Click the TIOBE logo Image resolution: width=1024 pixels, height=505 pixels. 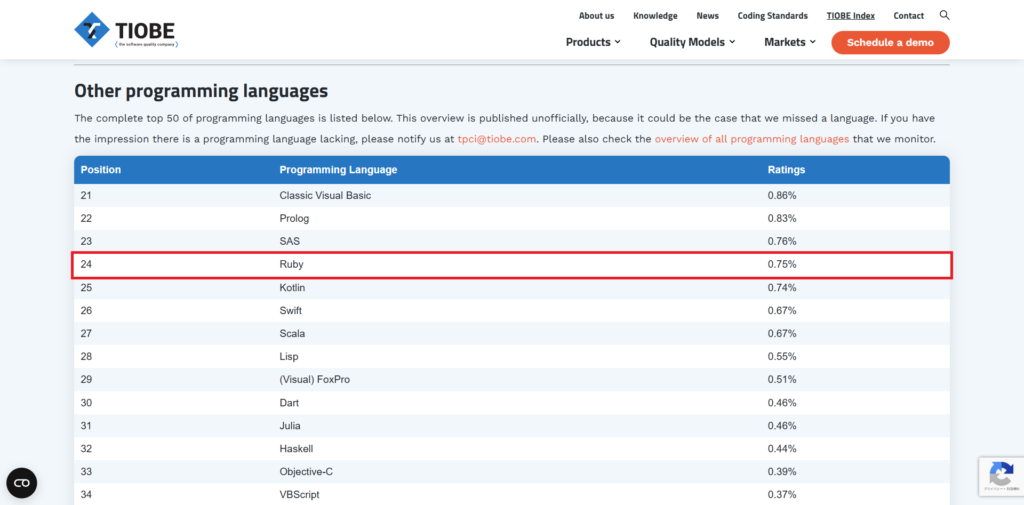pyautogui.click(x=126, y=30)
